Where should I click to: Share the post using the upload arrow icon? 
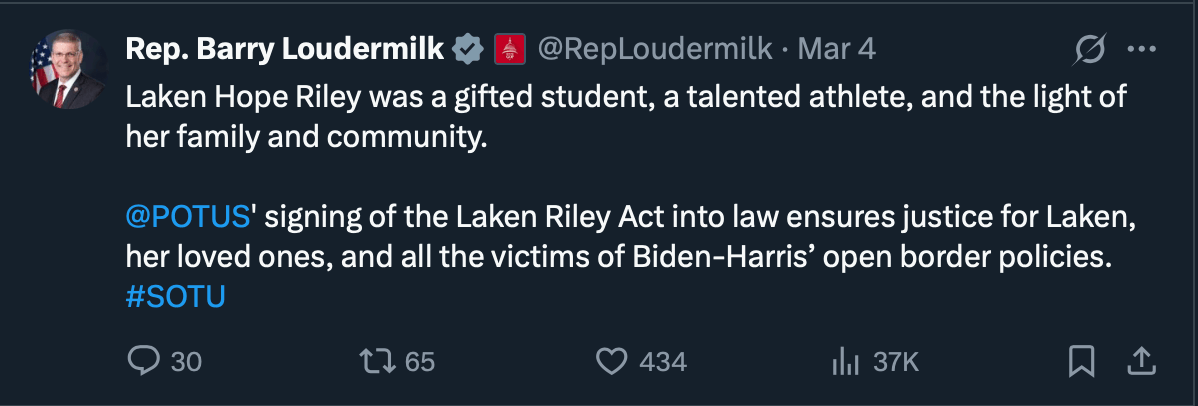(x=1143, y=362)
